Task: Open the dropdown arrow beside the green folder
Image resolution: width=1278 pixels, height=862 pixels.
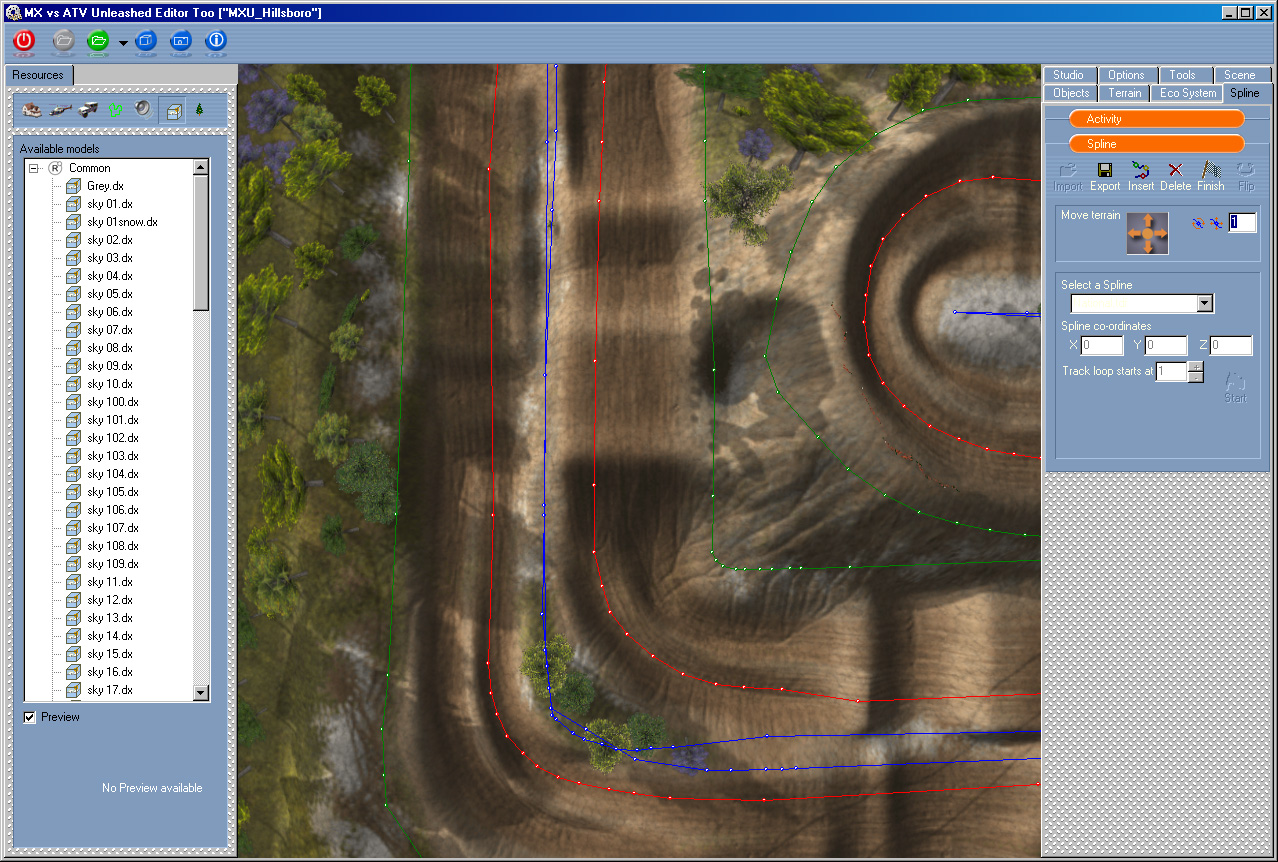Action: click(x=123, y=42)
